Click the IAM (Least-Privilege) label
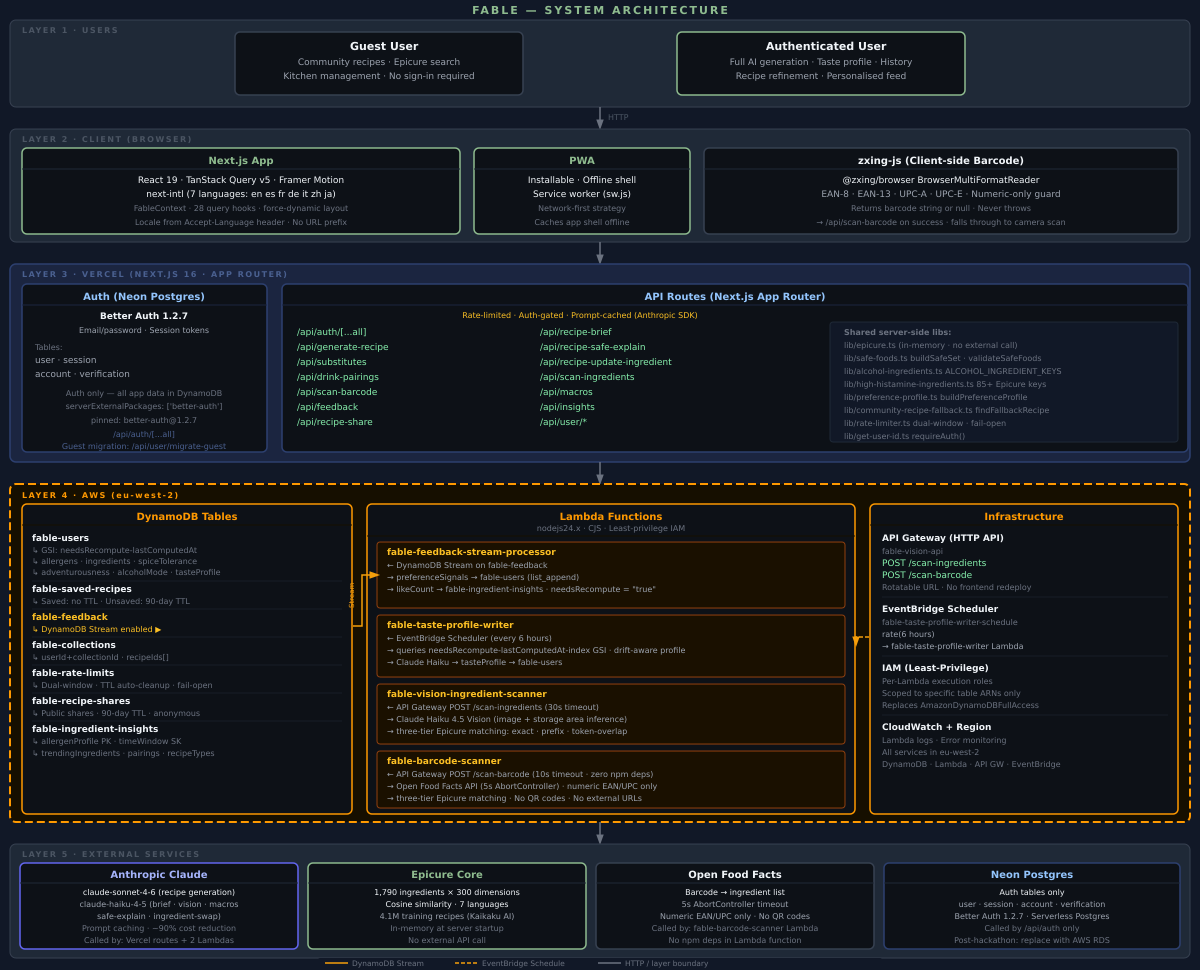Screen dimensions: 1200x970 tap(935, 668)
